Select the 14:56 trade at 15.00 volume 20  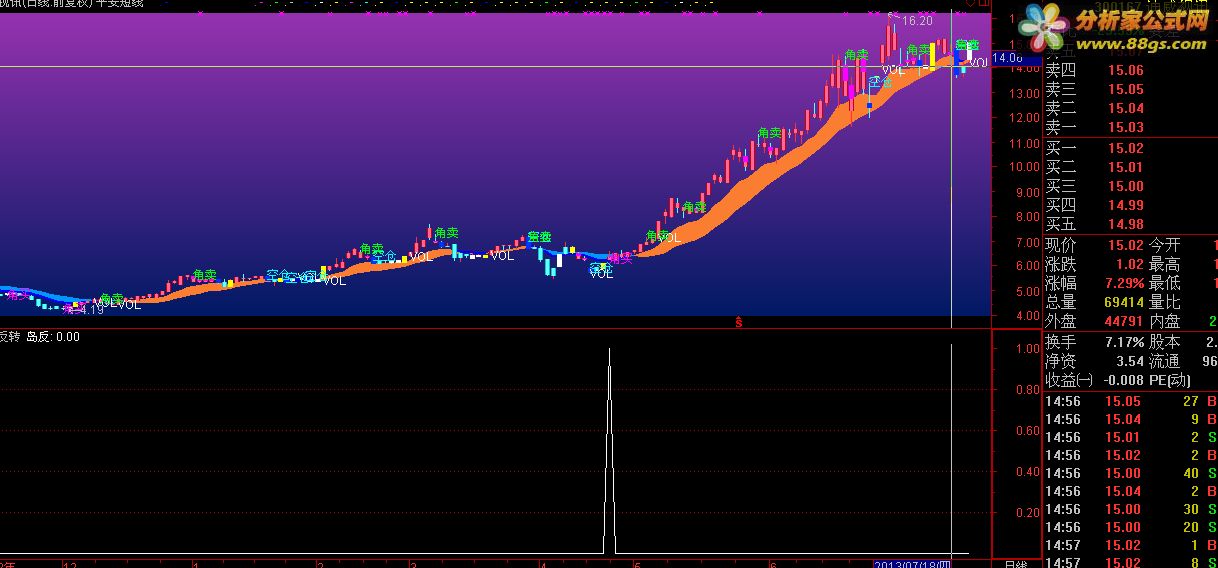point(1131,527)
